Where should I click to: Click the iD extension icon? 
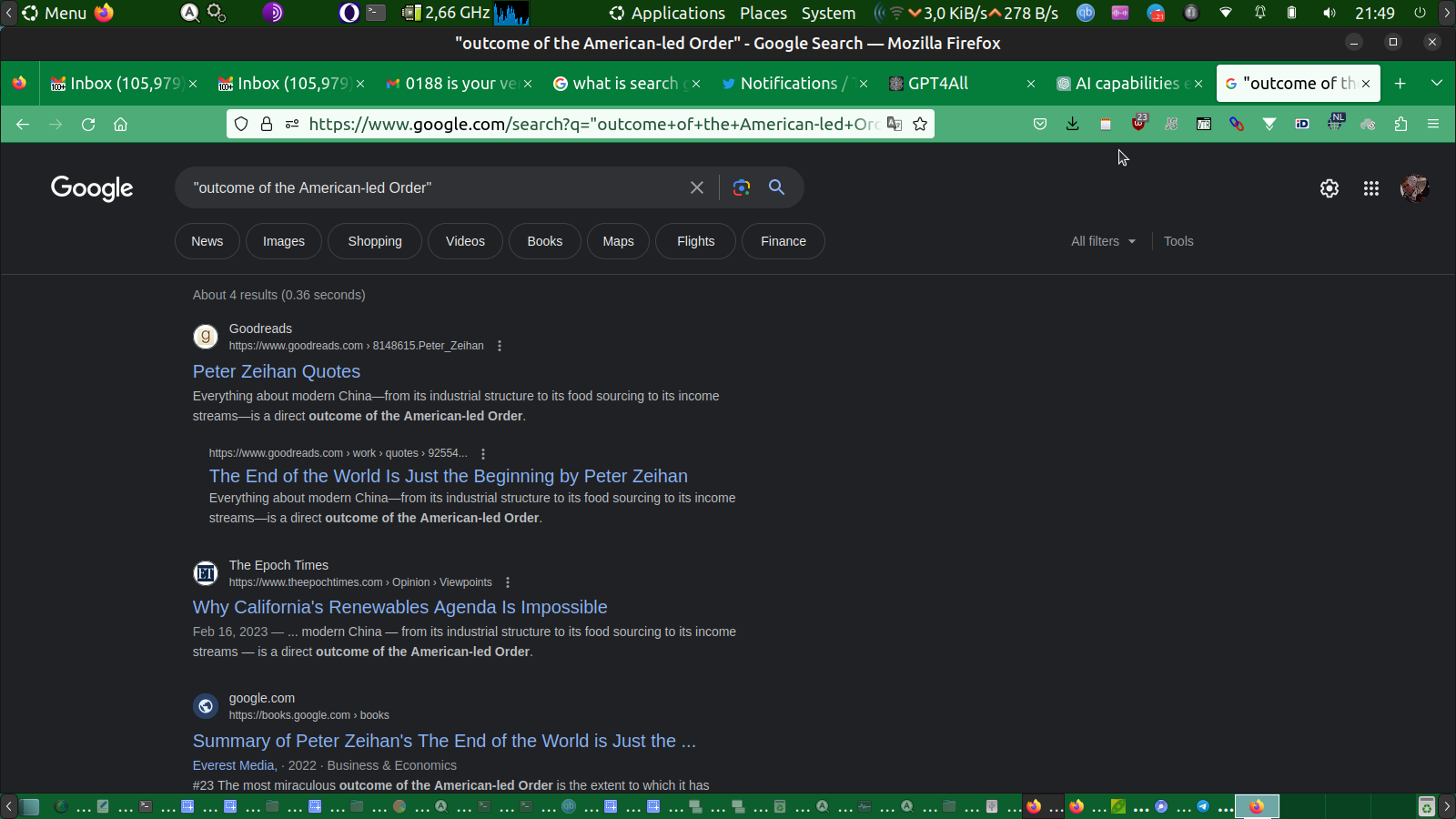click(1302, 124)
